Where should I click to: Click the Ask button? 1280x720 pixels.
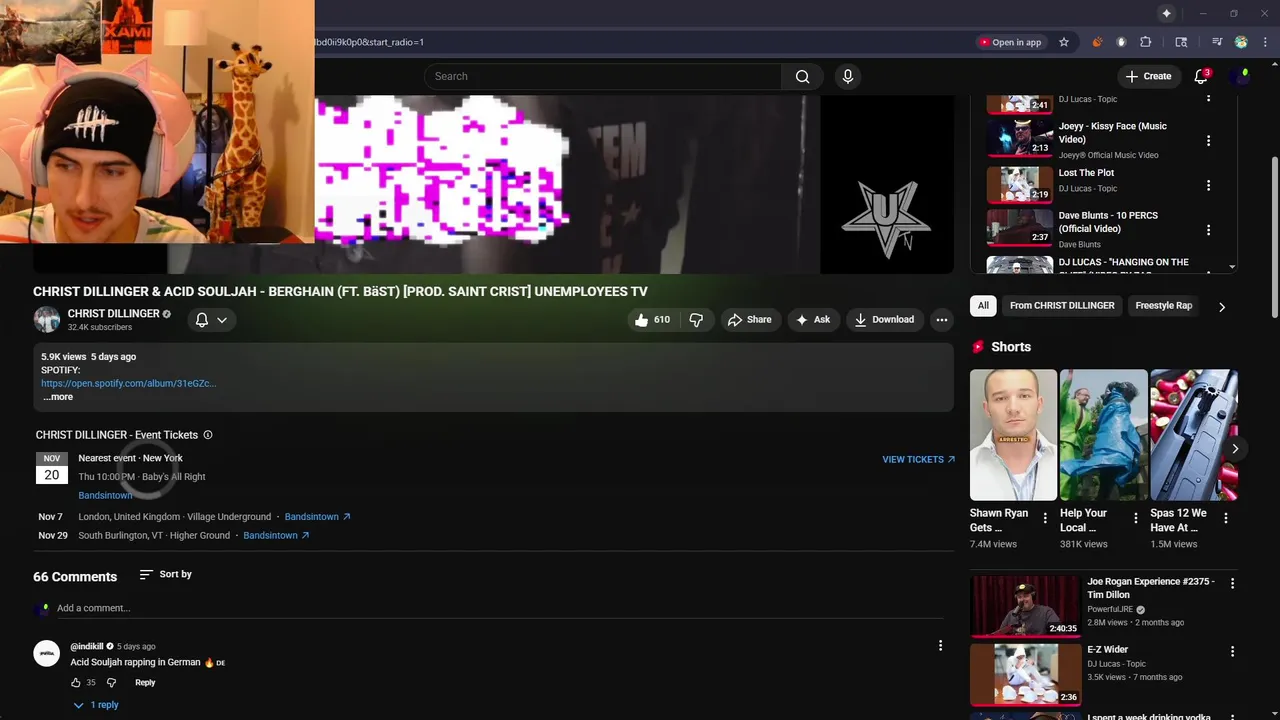pyautogui.click(x=812, y=320)
